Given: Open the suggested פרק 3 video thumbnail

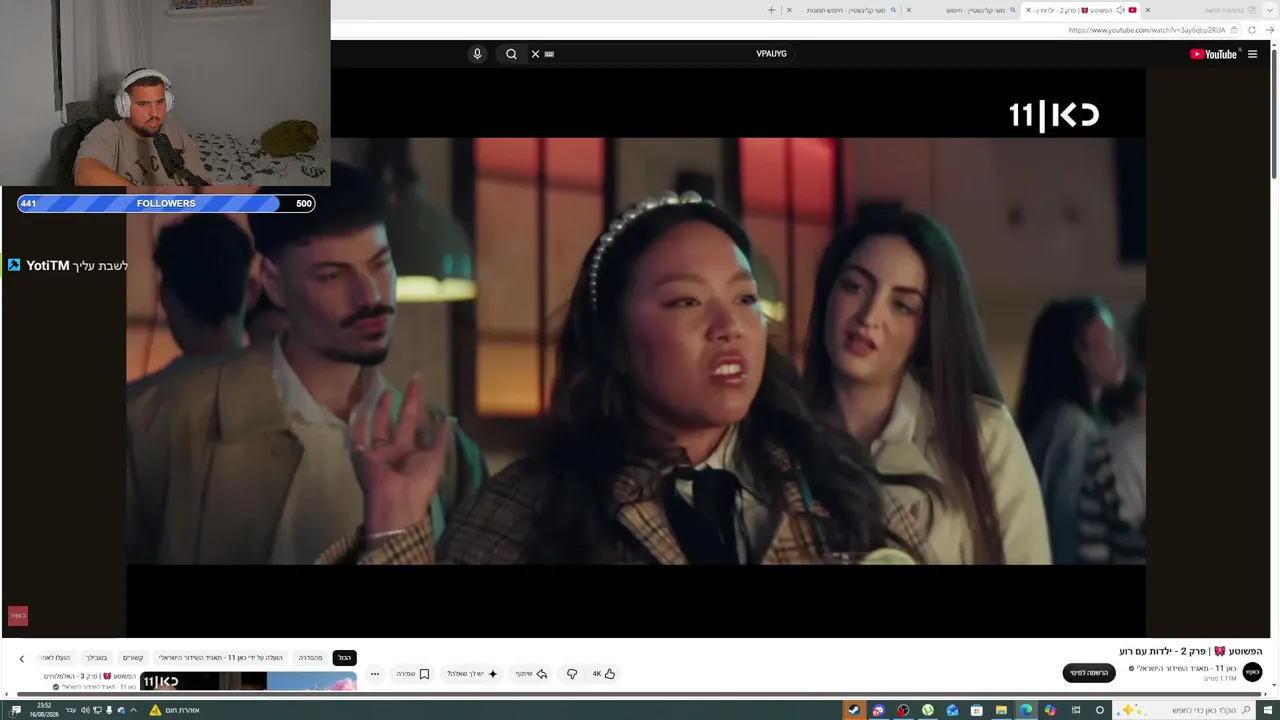Looking at the screenshot, I should pyautogui.click(x=248, y=681).
